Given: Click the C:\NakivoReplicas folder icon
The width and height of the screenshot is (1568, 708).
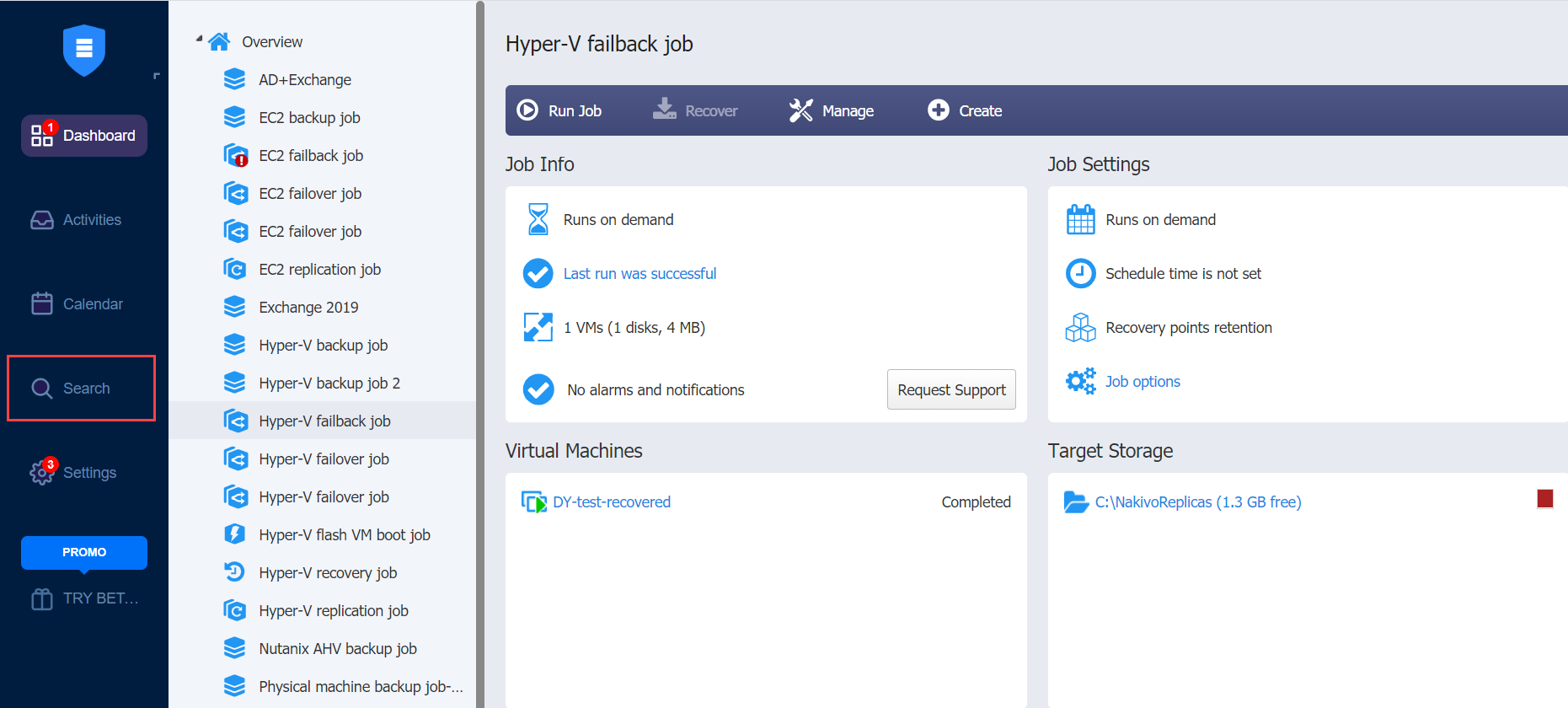Looking at the screenshot, I should pos(1076,502).
